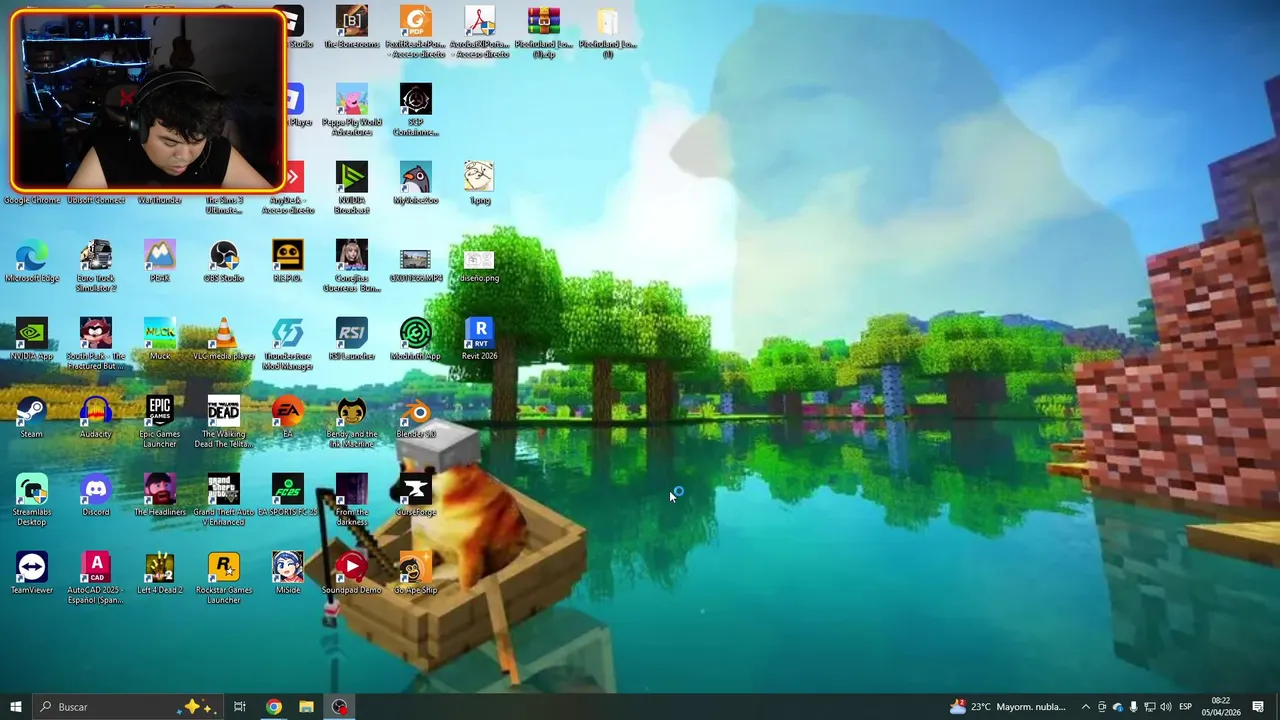This screenshot has height=720, width=1280.
Task: Launch Steam from the desktop
Action: [x=32, y=417]
